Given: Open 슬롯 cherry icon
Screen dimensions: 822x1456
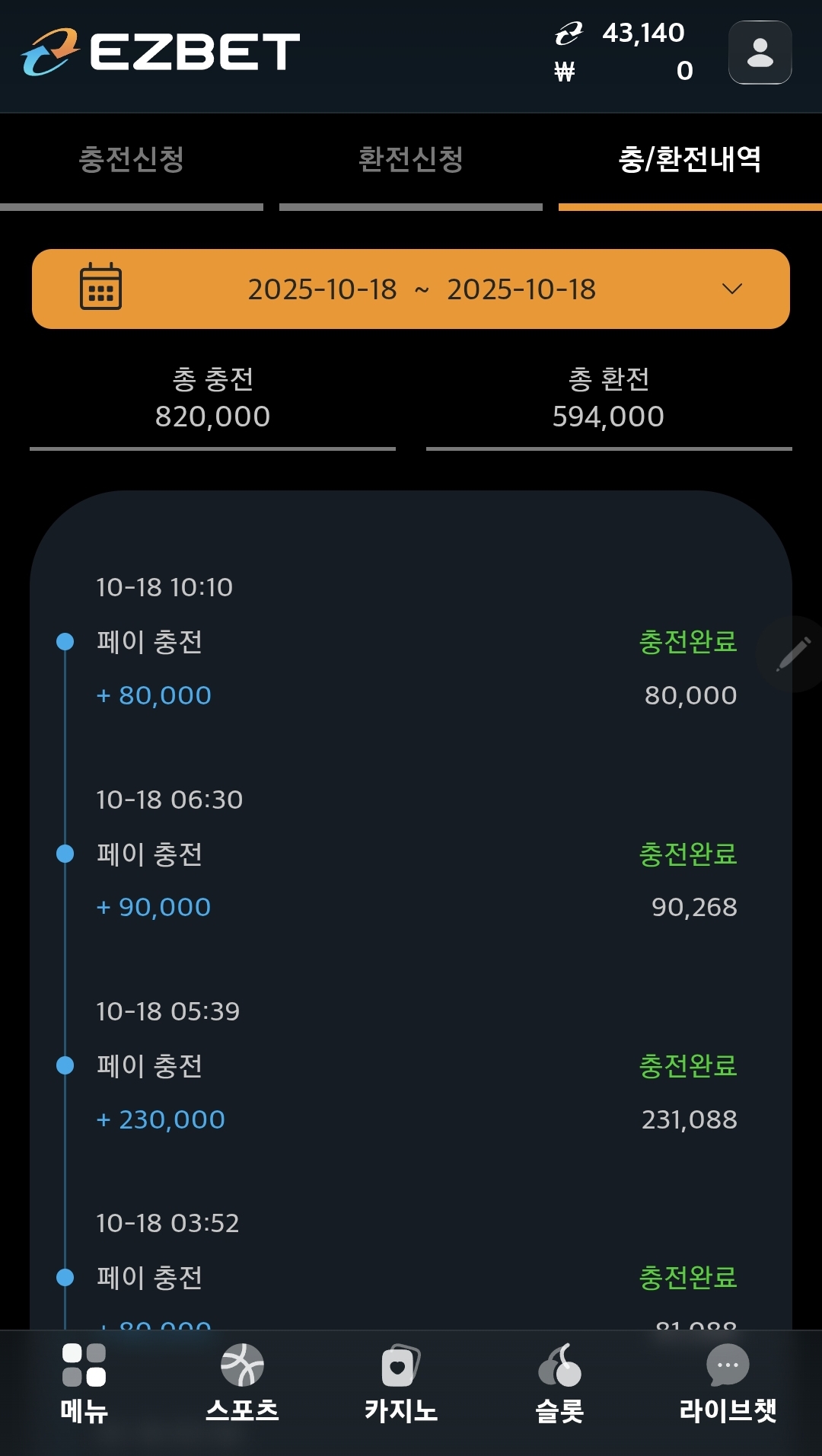Looking at the screenshot, I should coord(559,1365).
